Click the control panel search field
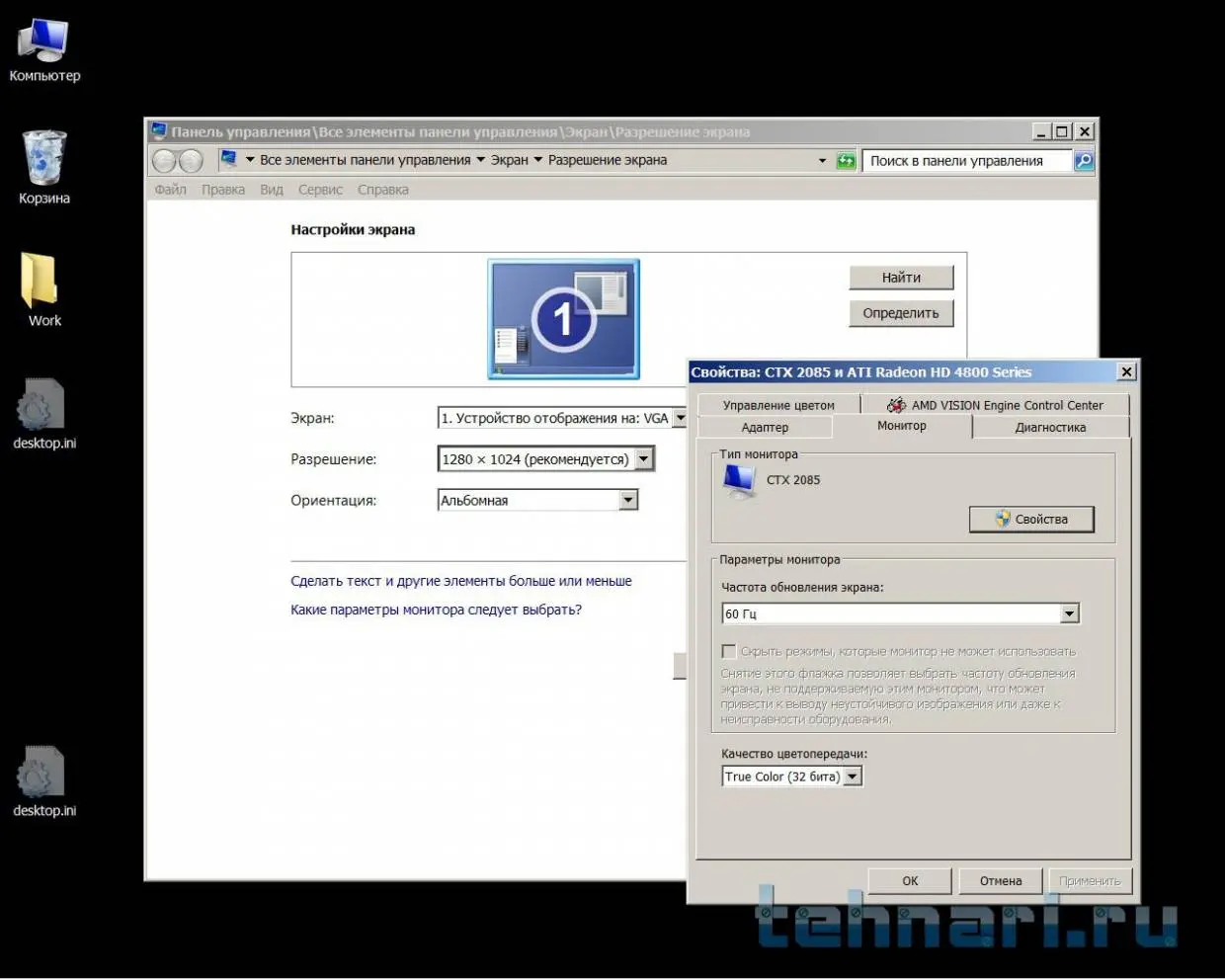Screen dimensions: 1225x980 (967, 160)
